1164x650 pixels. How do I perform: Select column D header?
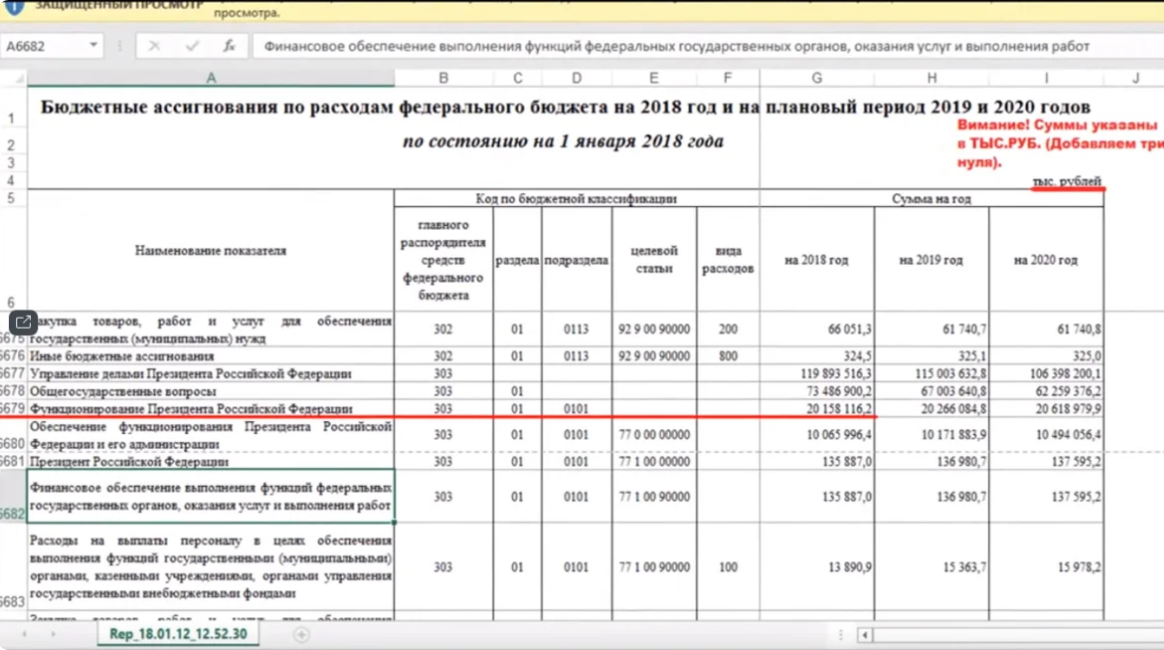coord(577,78)
